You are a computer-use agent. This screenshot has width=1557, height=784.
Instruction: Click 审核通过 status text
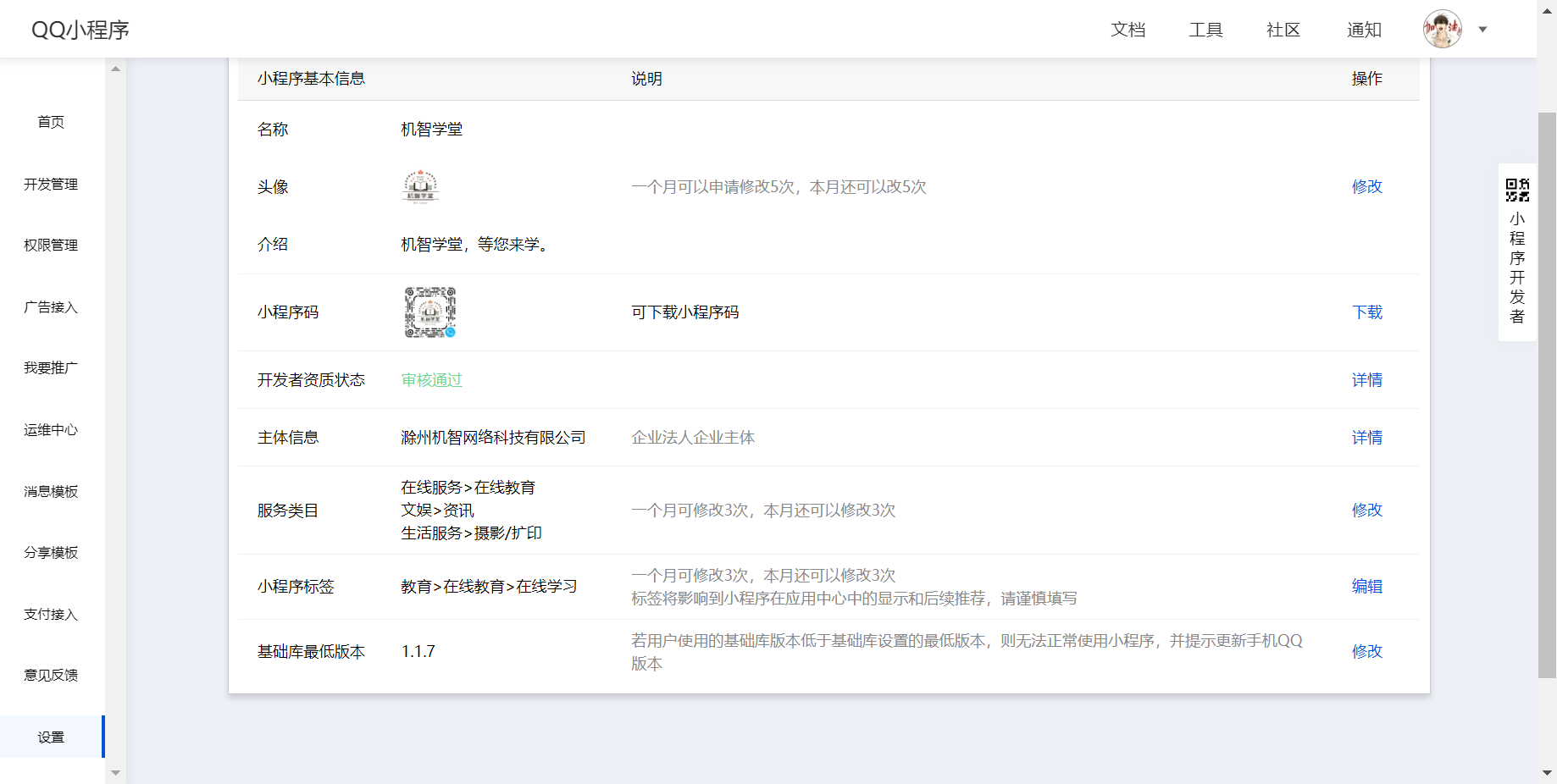pos(432,380)
